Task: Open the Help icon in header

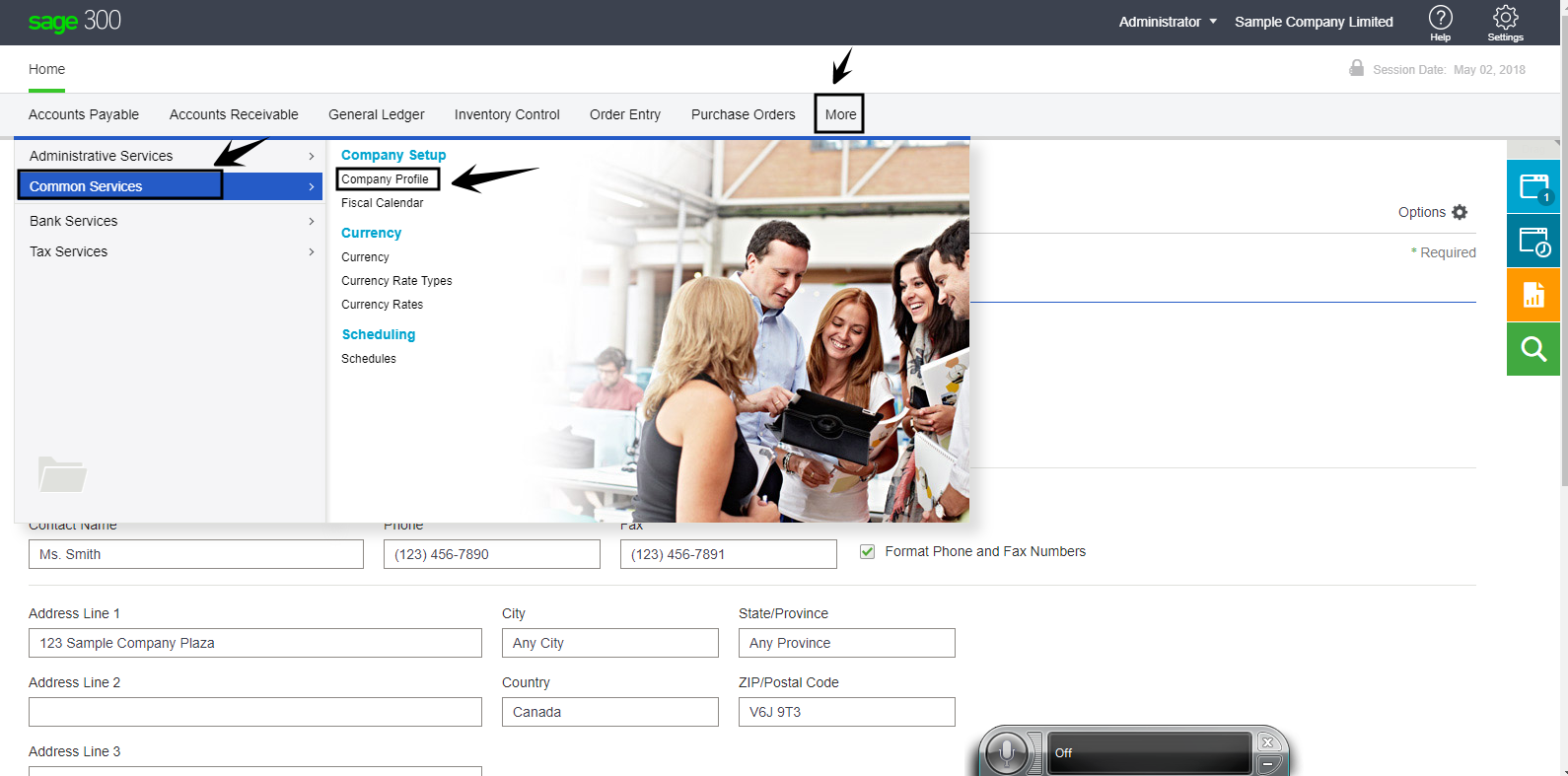Action: pyautogui.click(x=1440, y=22)
